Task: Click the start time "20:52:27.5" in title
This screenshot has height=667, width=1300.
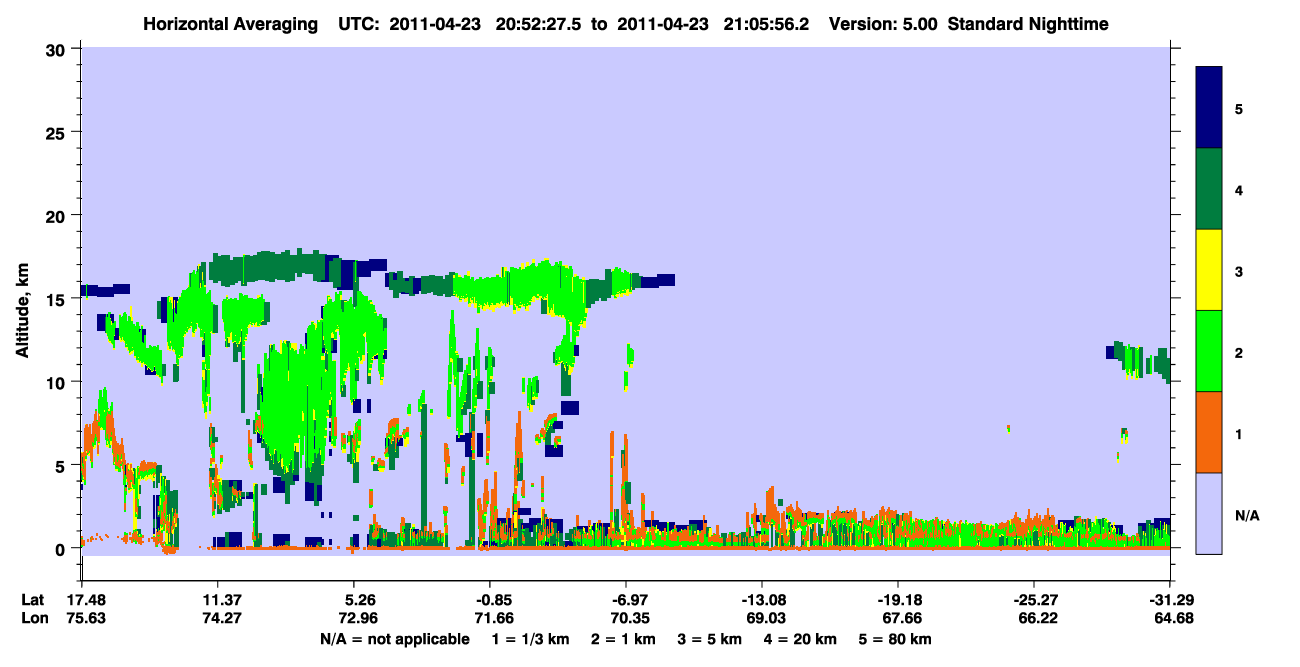Action: click(537, 23)
